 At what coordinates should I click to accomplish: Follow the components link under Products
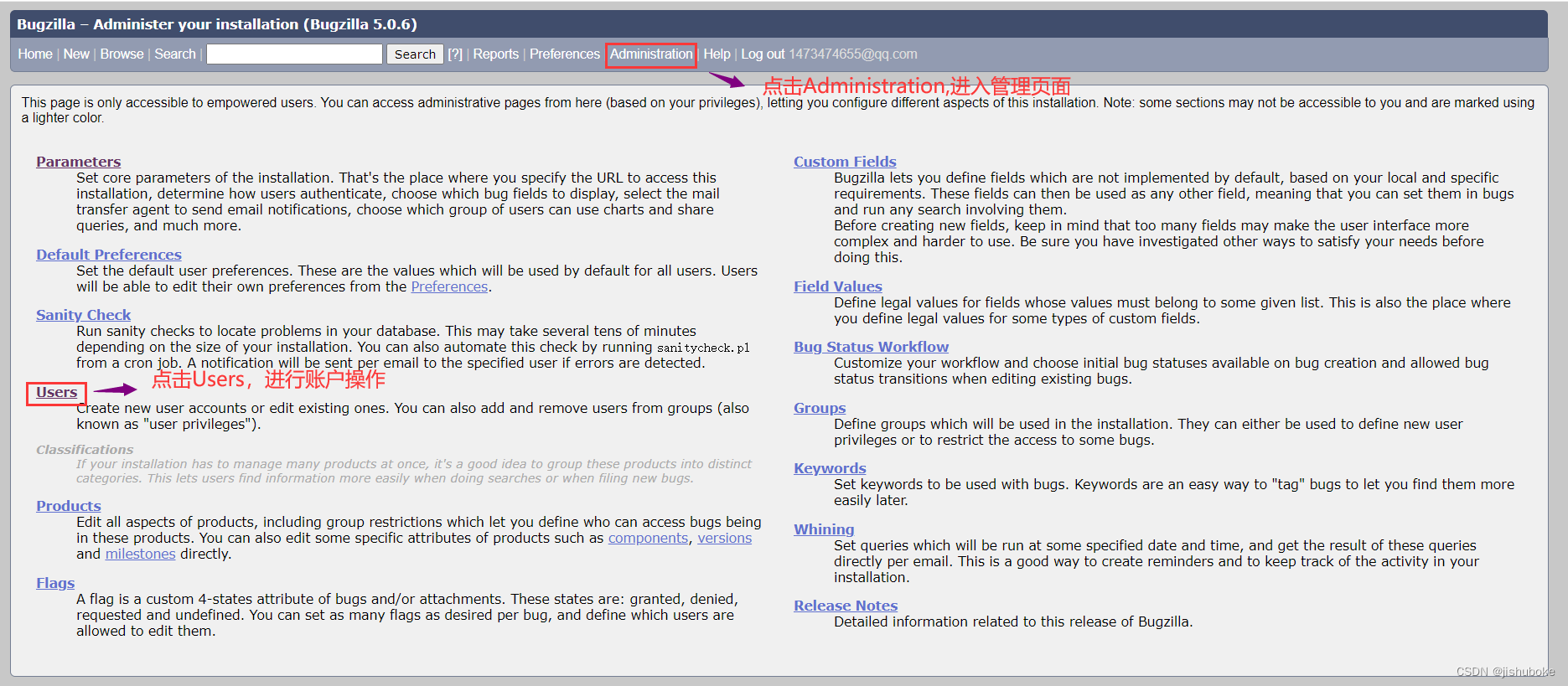(x=648, y=538)
